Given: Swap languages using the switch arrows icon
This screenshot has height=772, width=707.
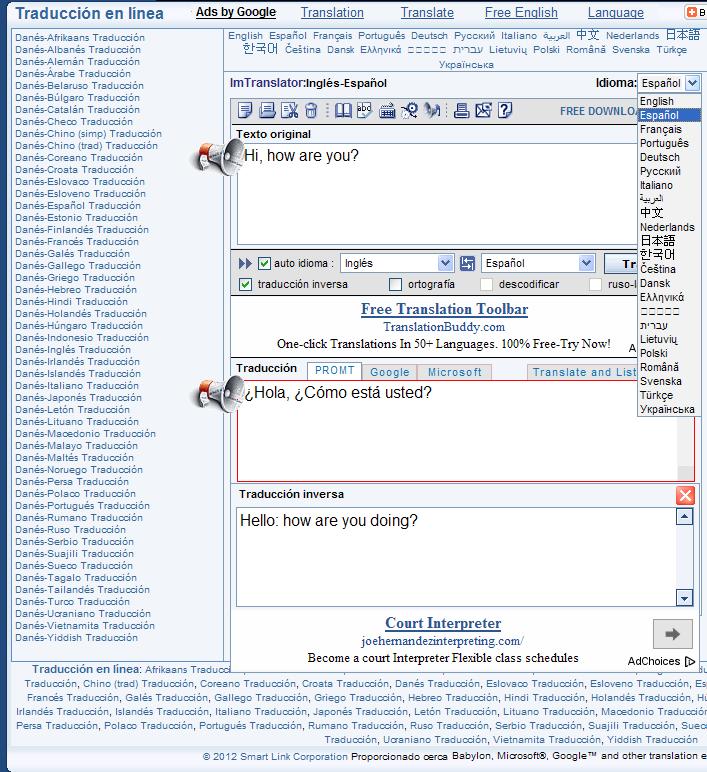Looking at the screenshot, I should tap(467, 264).
